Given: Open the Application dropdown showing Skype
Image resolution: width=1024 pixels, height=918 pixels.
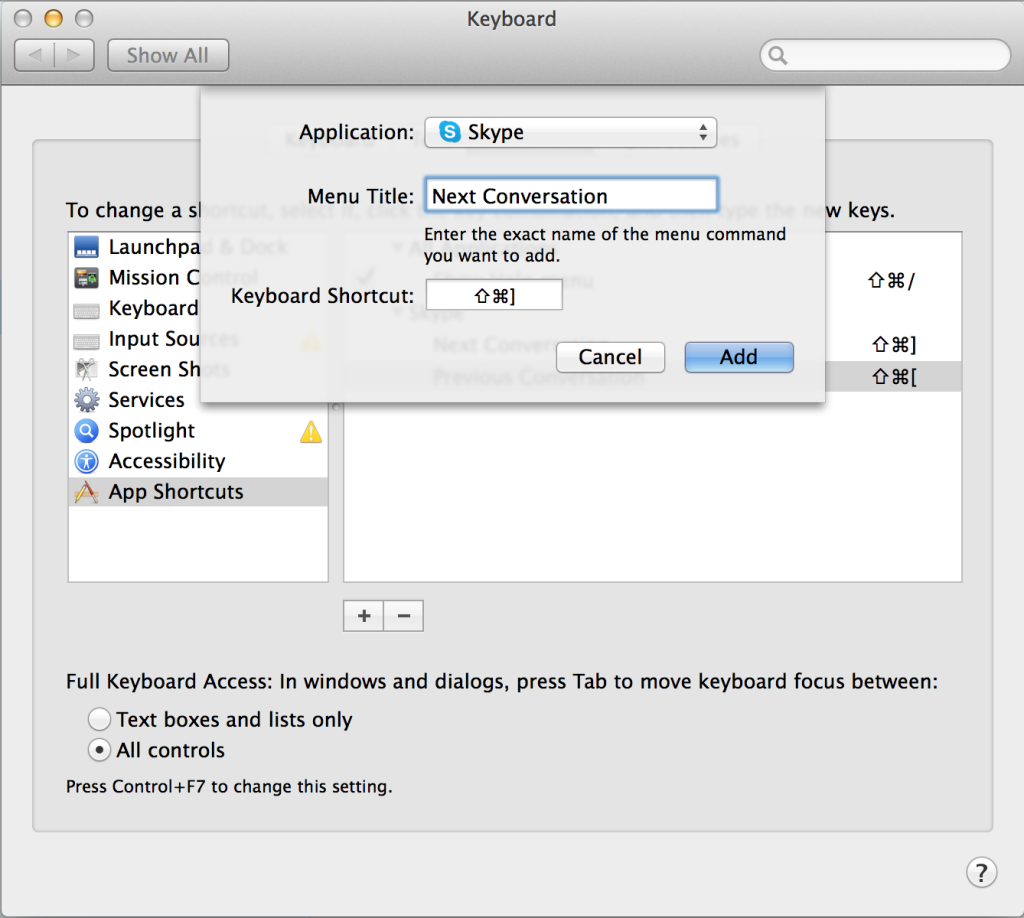Looking at the screenshot, I should tap(570, 131).
